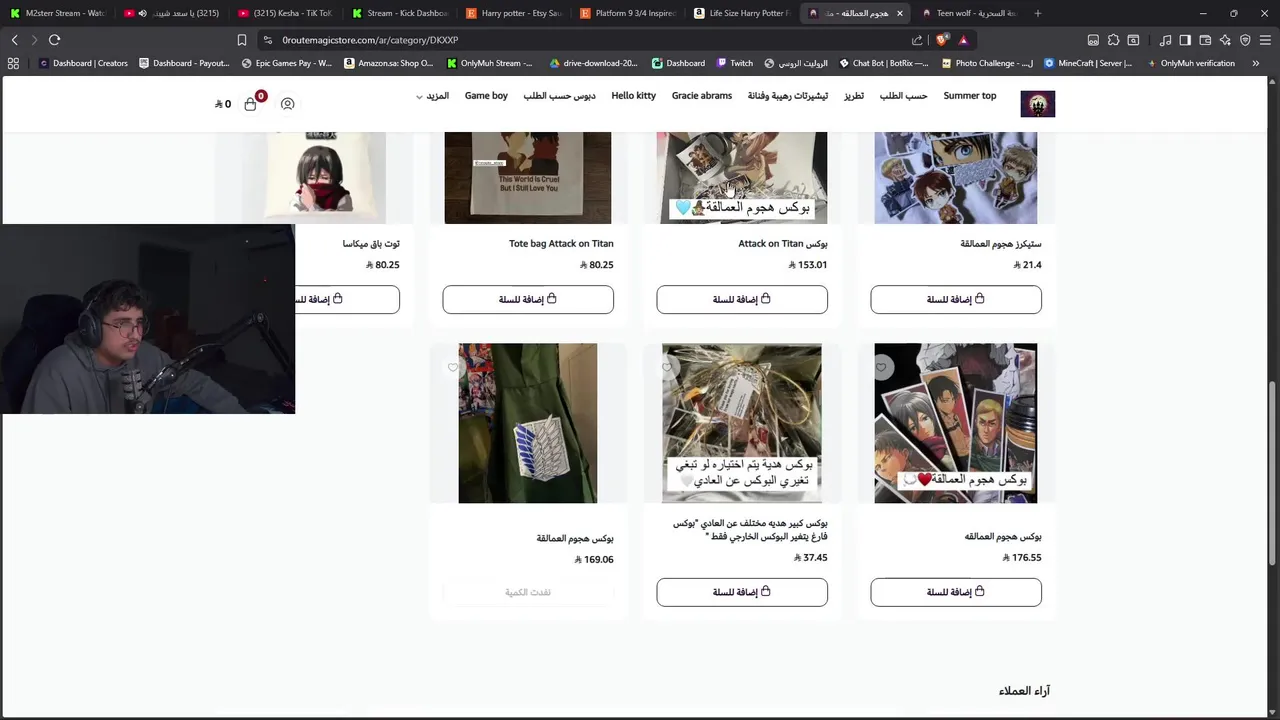The width and height of the screenshot is (1280, 720).
Task: Open the Game boy category
Action: click(486, 96)
